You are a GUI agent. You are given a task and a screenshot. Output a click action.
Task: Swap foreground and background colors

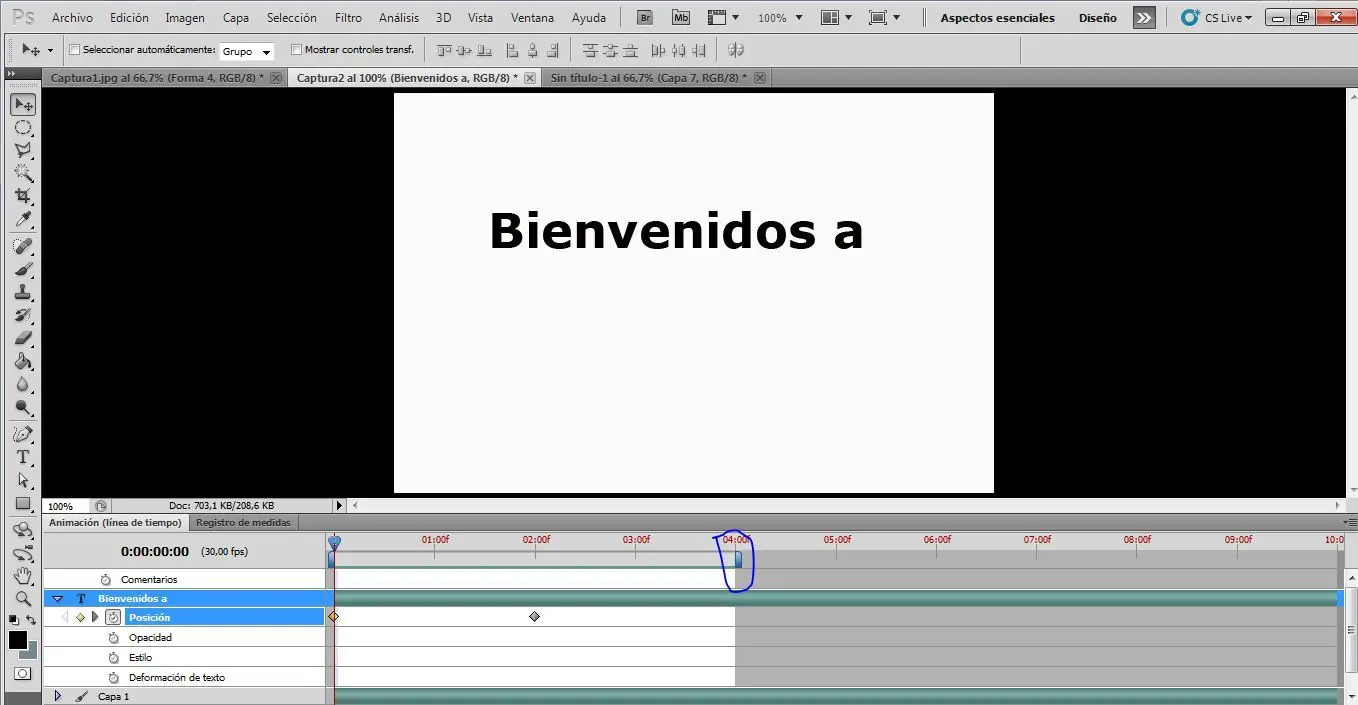click(31, 620)
